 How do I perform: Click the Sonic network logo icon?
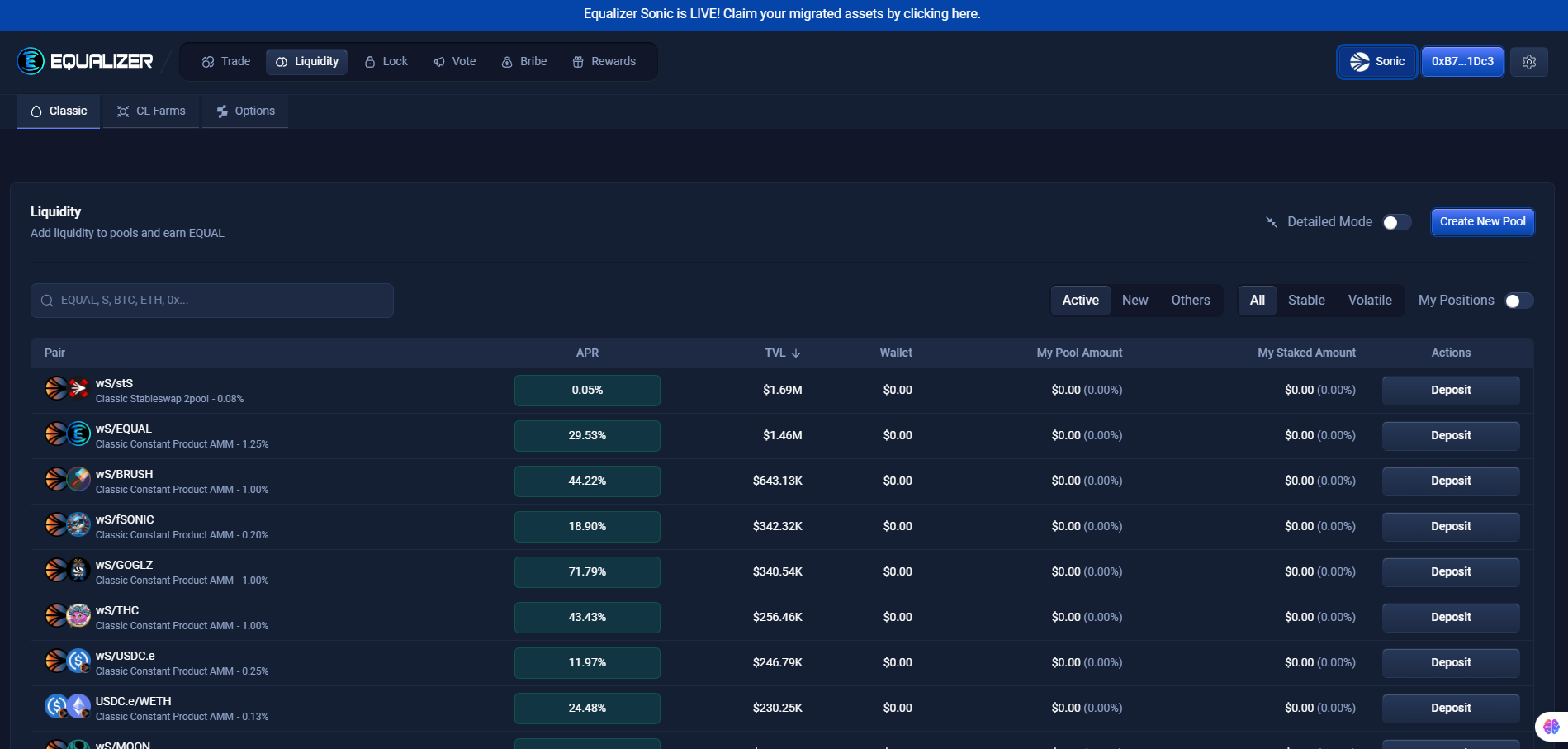click(x=1359, y=62)
